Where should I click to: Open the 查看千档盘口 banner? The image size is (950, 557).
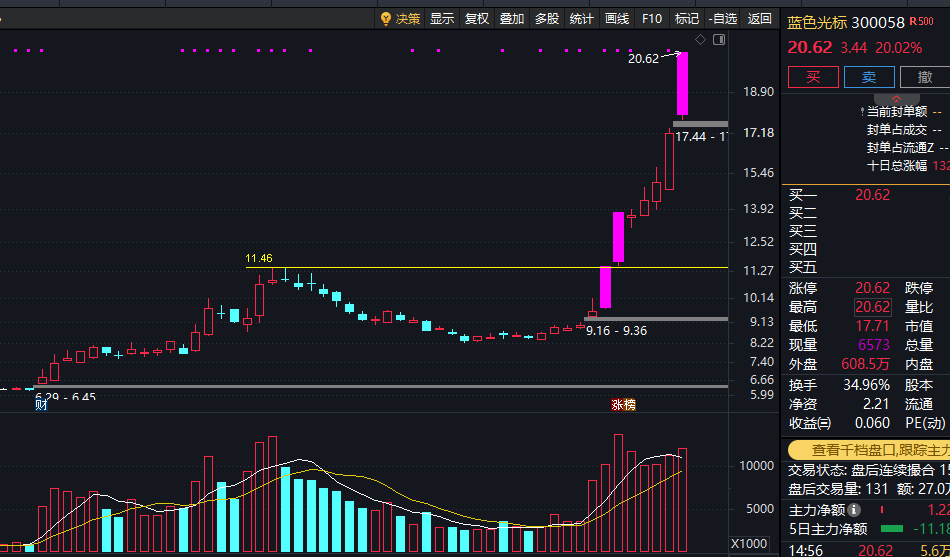pos(868,450)
